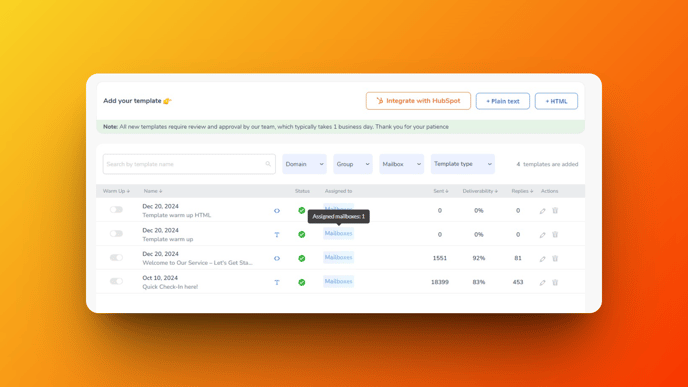Delete the Welcome to Our Service template
This screenshot has width=688, height=387.
pyautogui.click(x=555, y=258)
